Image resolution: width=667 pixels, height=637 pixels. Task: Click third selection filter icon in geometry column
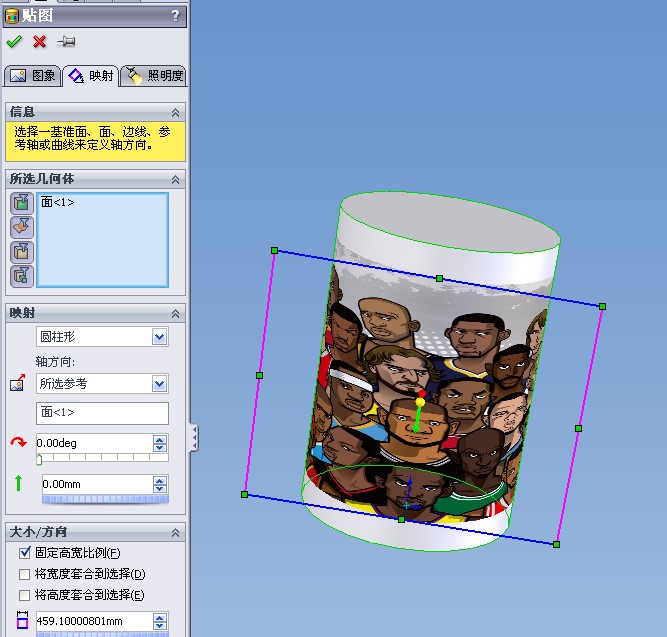(22, 252)
